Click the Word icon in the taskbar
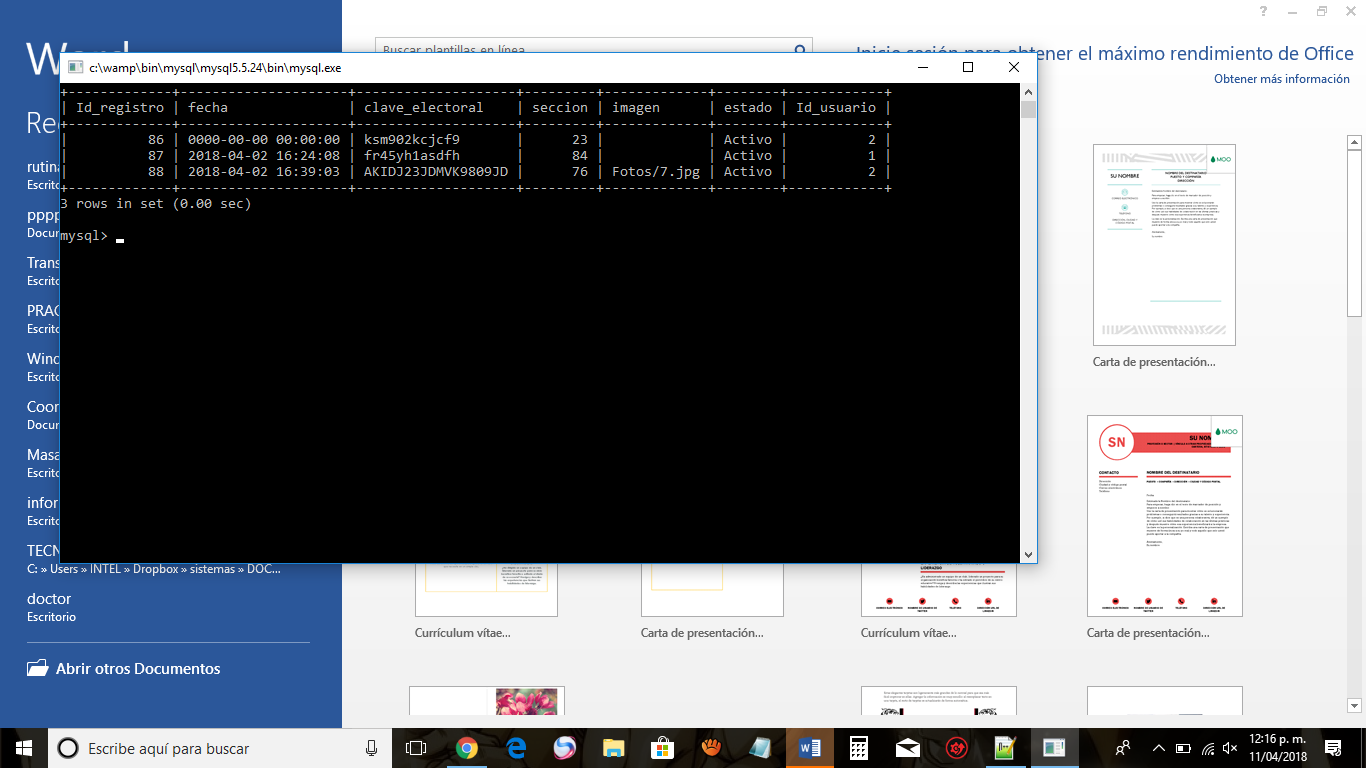This screenshot has height=768, width=1366. tap(809, 748)
